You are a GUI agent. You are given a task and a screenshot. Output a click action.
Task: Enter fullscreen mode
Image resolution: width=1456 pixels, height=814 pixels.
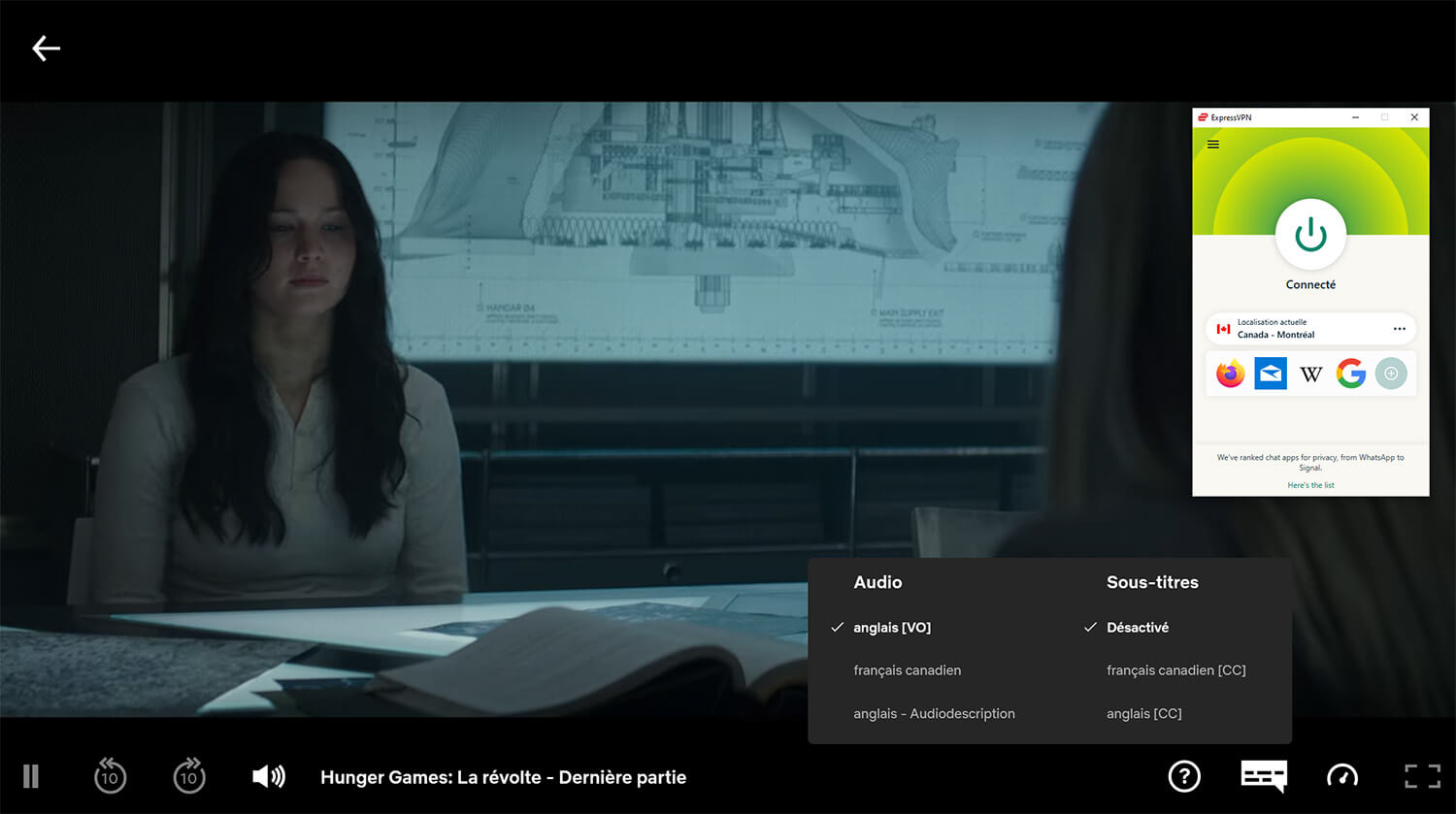pyautogui.click(x=1423, y=776)
